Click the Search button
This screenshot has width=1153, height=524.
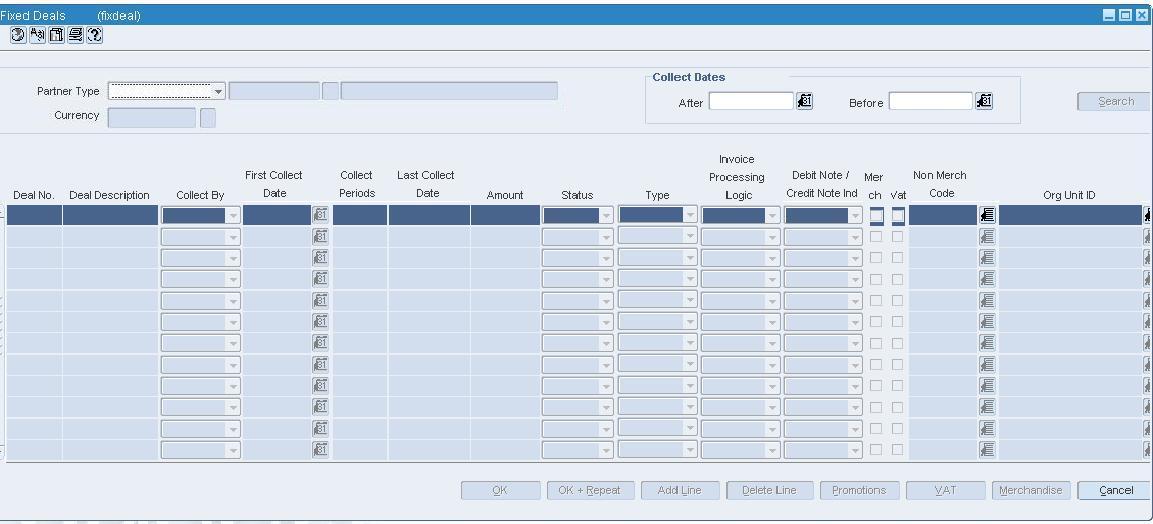pyautogui.click(x=1115, y=101)
